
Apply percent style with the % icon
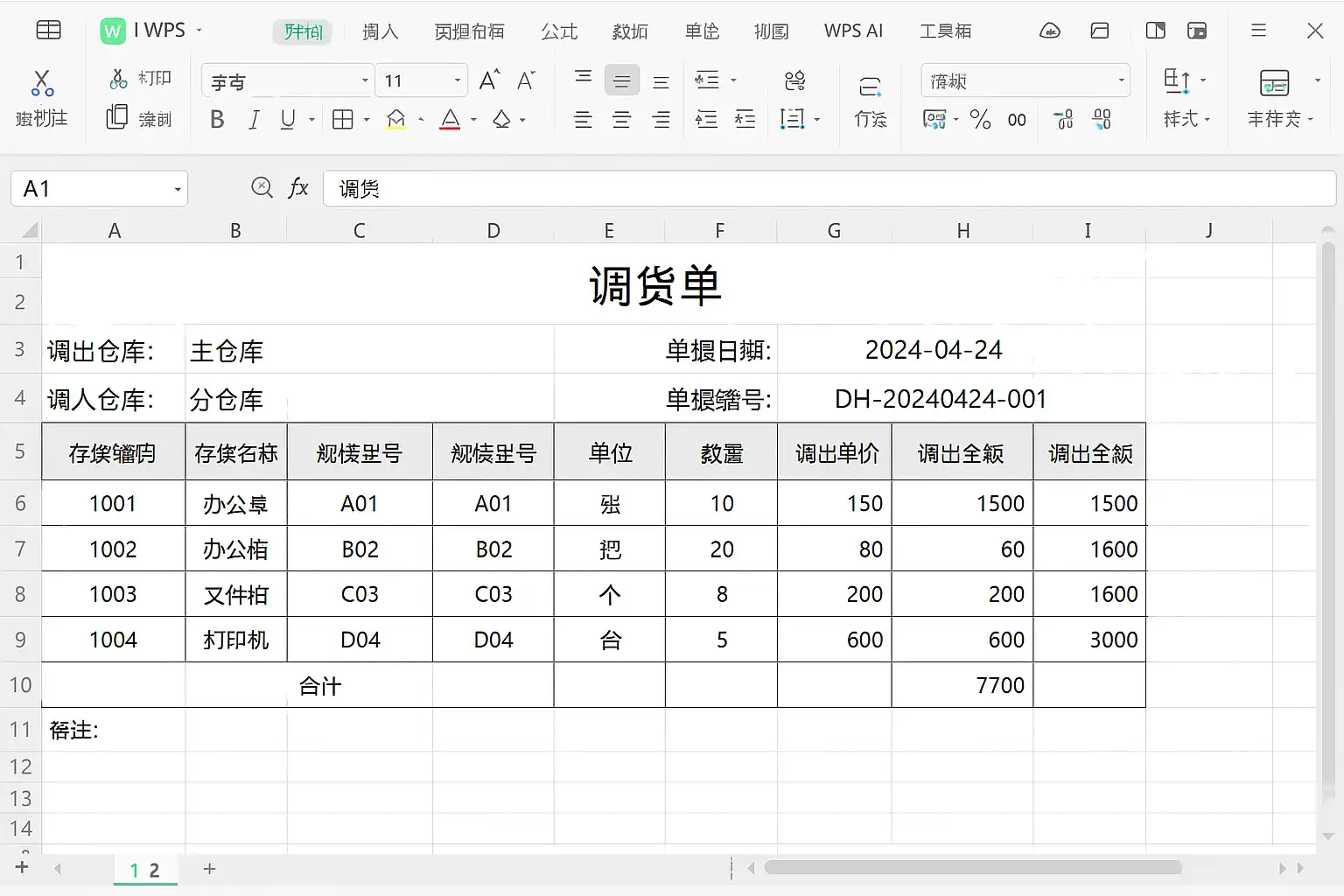pos(980,119)
